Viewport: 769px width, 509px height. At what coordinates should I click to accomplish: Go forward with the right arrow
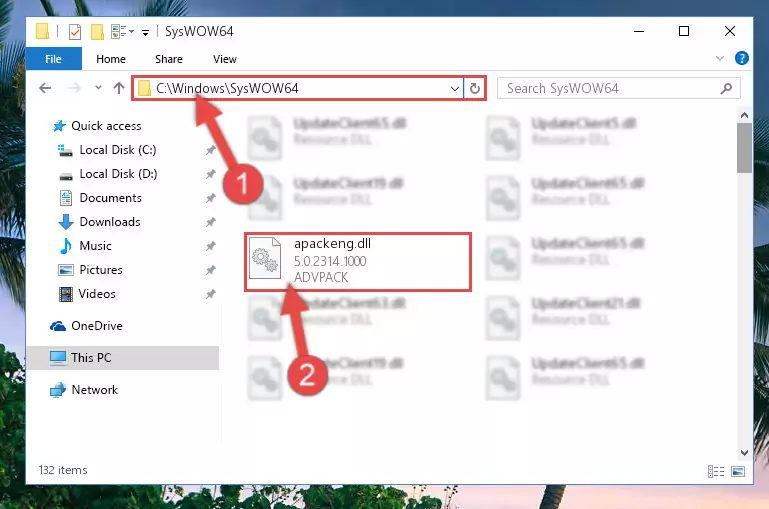(74, 88)
